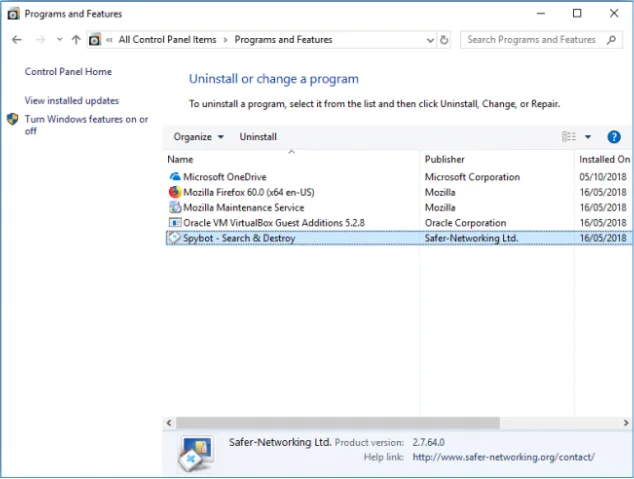
Task: Refresh the Programs and Features list
Action: coord(444,40)
